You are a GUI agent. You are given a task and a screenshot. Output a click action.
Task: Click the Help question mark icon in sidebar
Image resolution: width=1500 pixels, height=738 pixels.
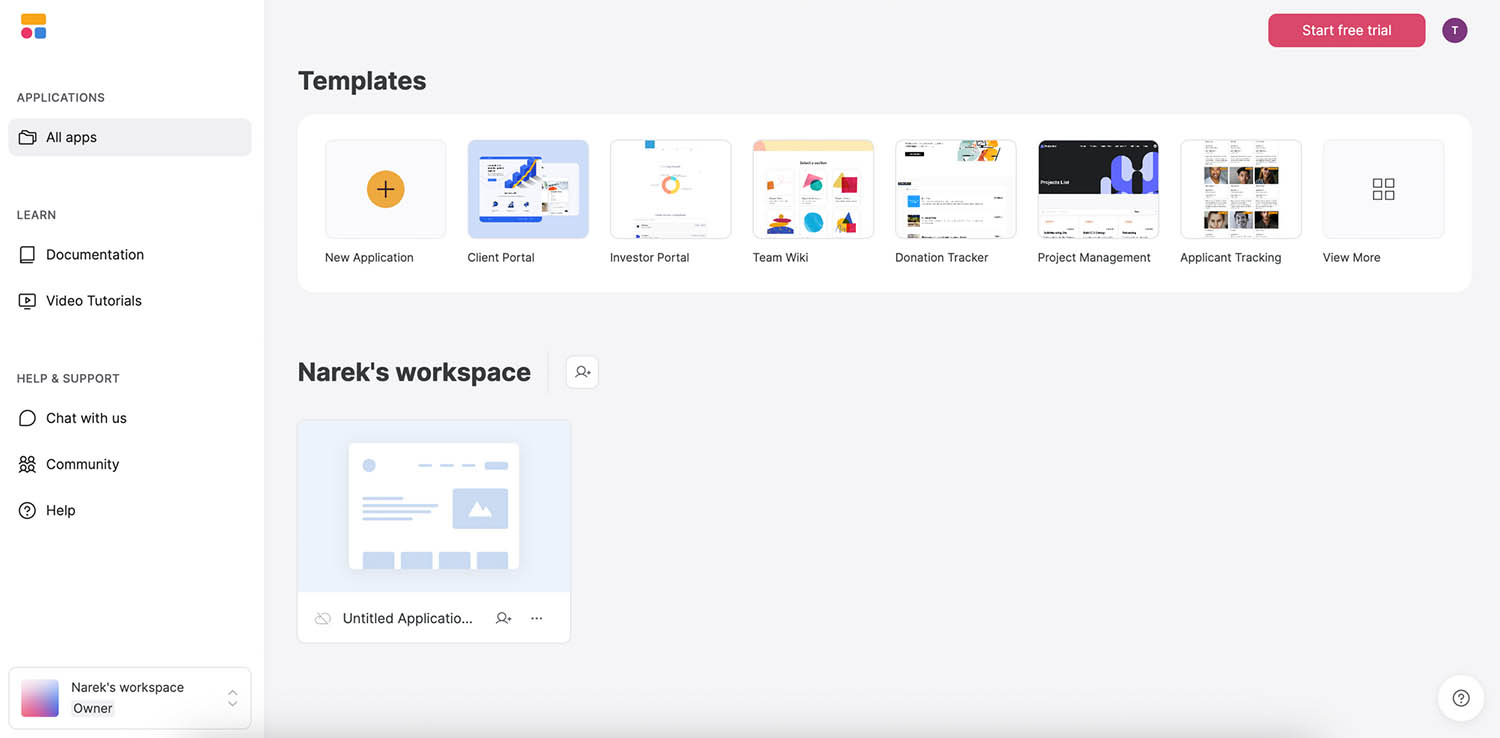[x=27, y=510]
